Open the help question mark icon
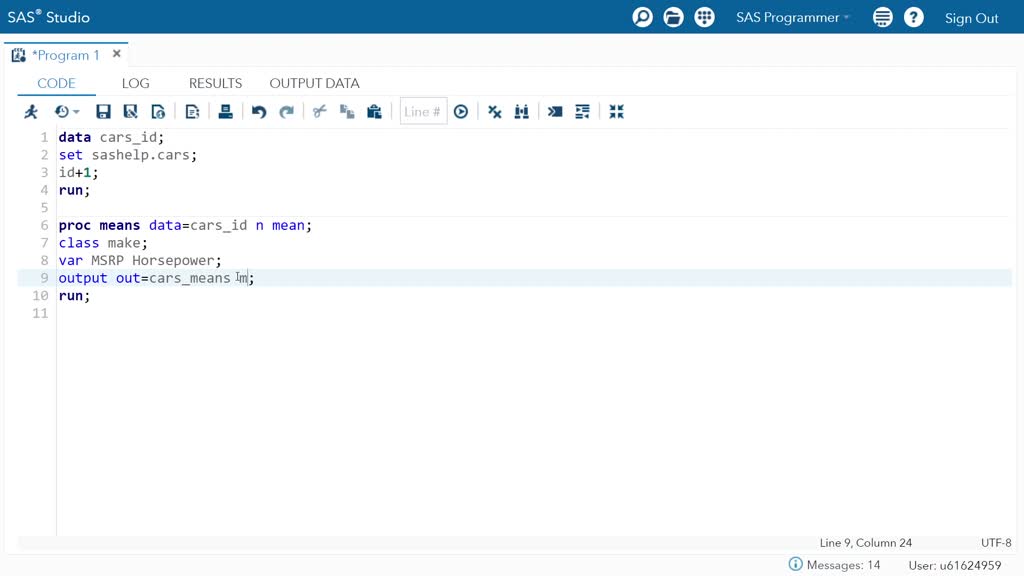 click(x=914, y=17)
